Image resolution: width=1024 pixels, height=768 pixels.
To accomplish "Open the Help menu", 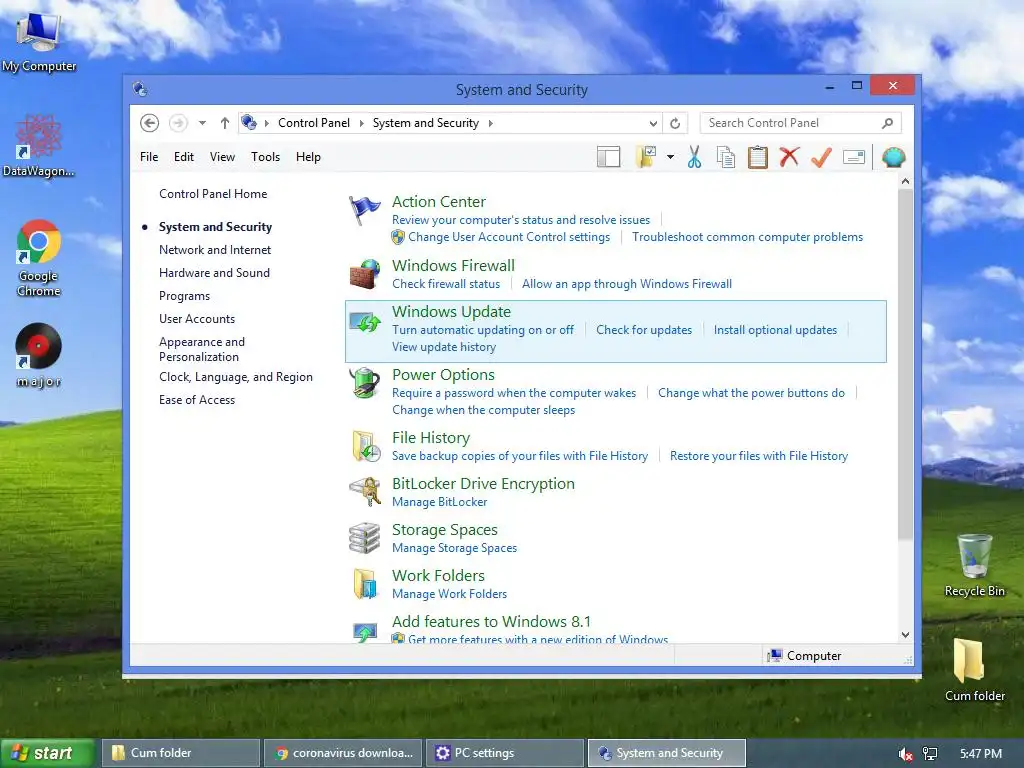I will coord(308,157).
